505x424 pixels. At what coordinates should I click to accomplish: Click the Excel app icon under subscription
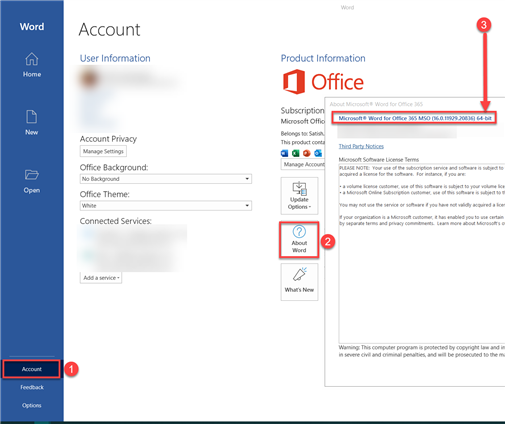(295, 153)
